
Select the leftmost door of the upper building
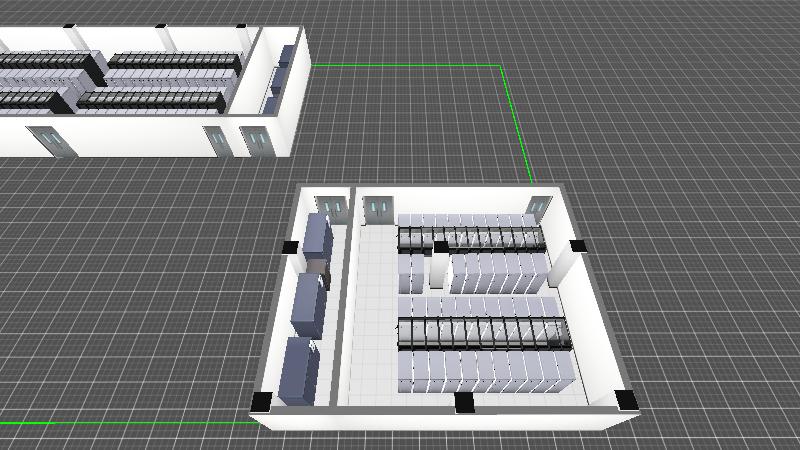click(52, 141)
